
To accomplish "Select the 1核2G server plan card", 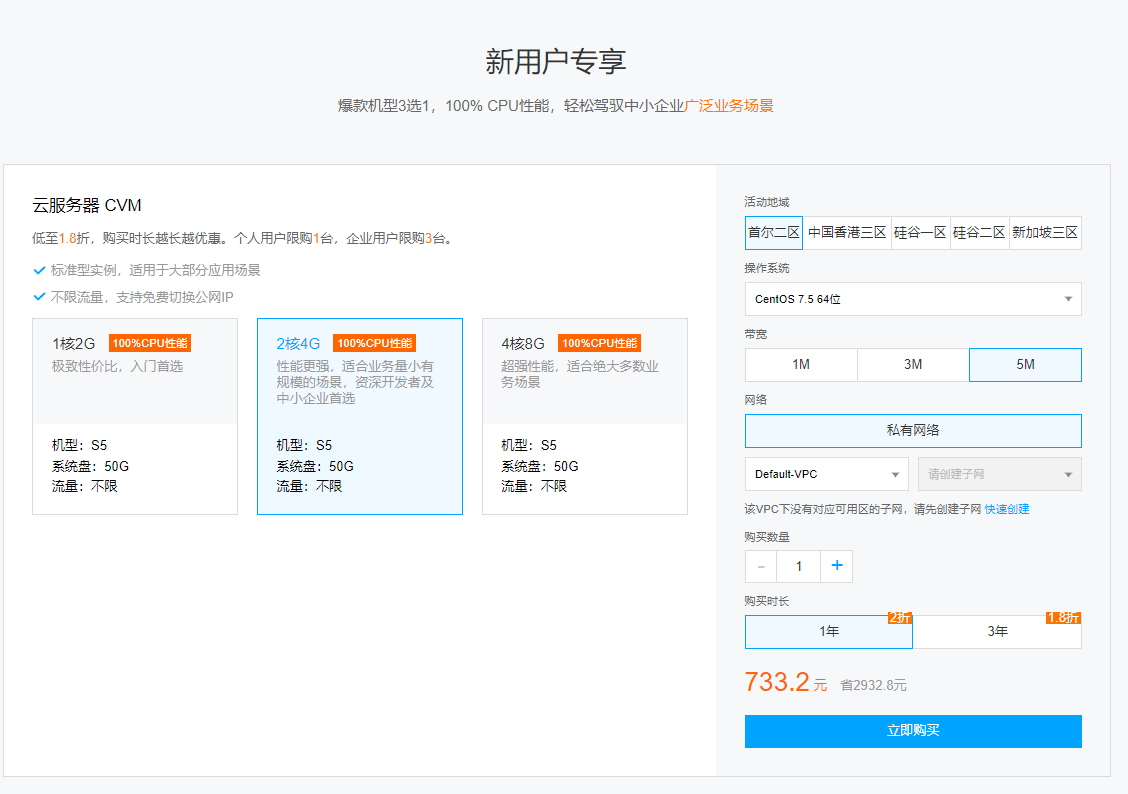I will coord(135,416).
